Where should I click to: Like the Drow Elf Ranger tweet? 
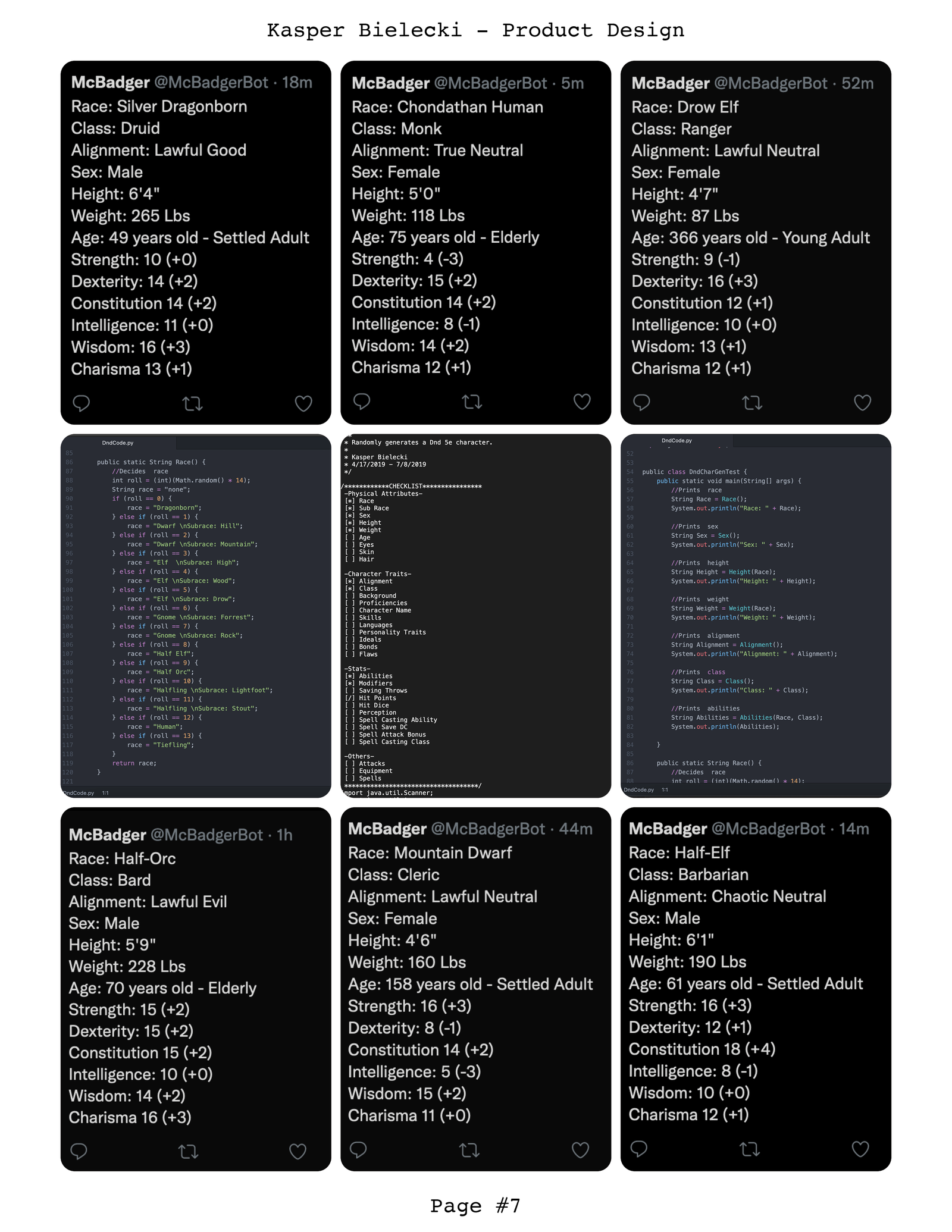[863, 403]
